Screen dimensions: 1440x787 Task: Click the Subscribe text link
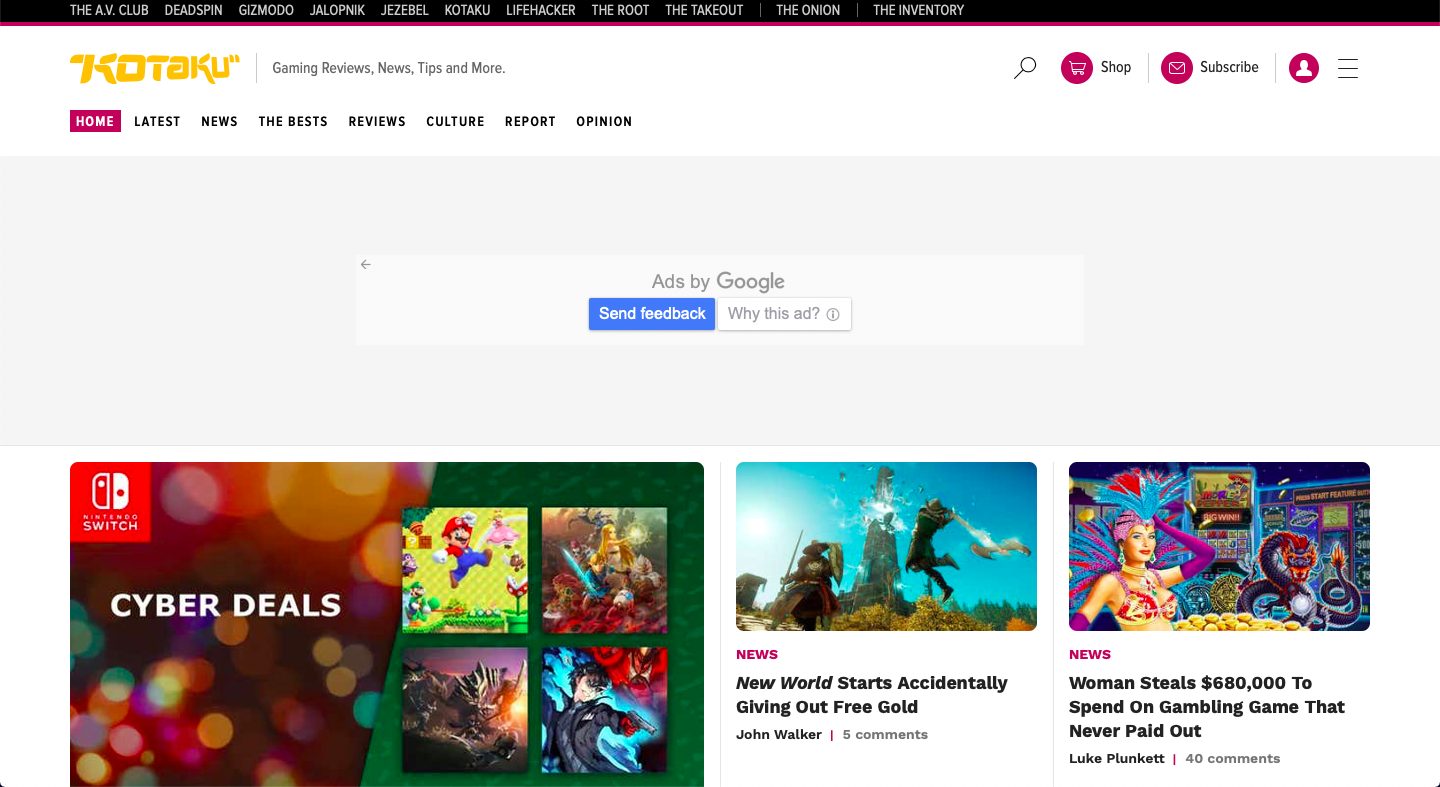click(x=1229, y=67)
